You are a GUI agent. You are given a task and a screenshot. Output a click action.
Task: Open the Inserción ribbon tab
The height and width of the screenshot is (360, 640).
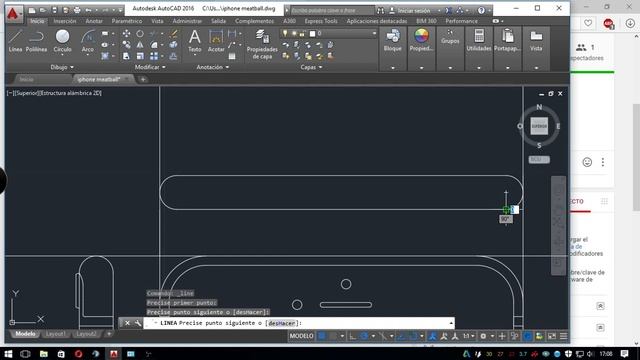pyautogui.click(x=65, y=21)
